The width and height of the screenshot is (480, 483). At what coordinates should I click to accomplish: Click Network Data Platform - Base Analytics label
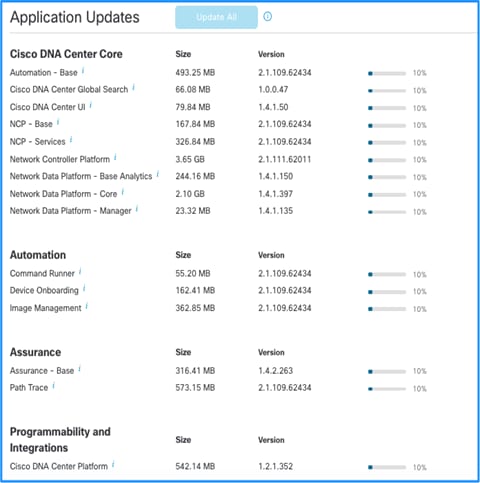(x=81, y=176)
